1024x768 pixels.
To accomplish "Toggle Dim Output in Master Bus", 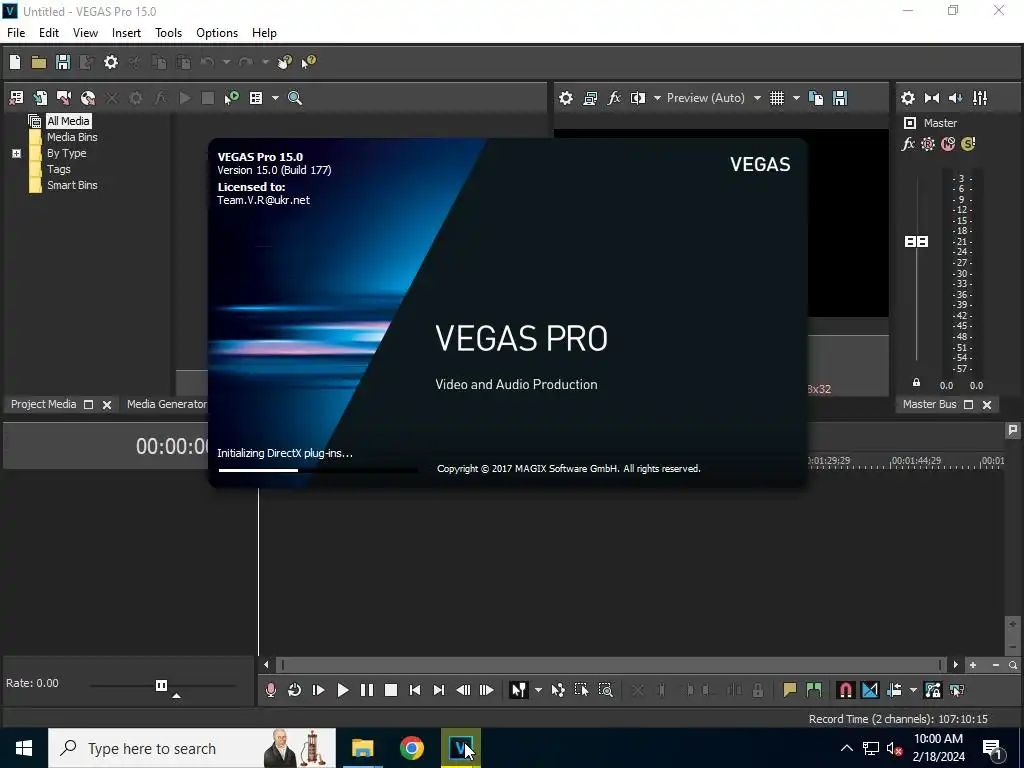I will 955,98.
